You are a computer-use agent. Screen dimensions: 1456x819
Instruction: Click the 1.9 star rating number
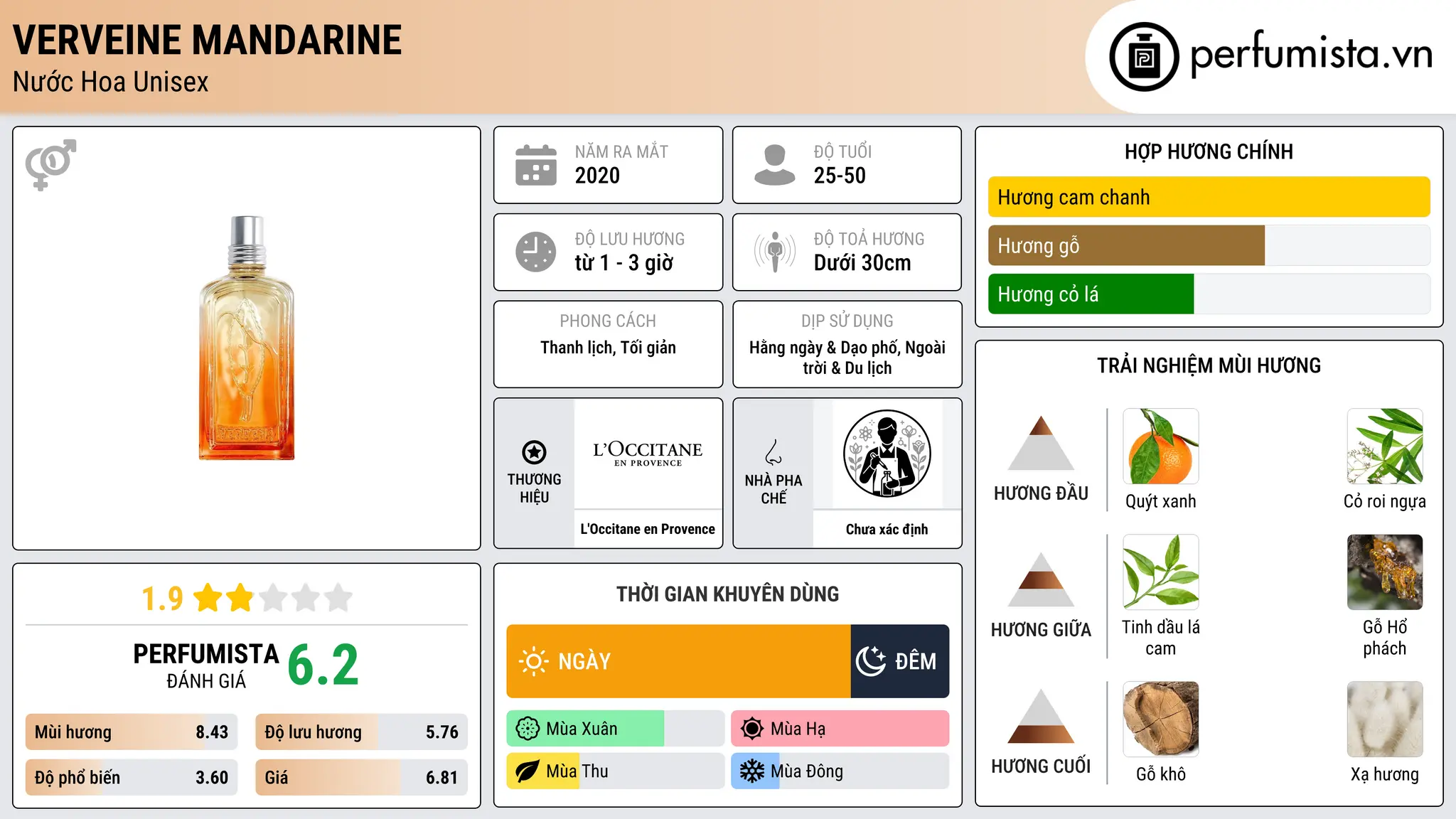pos(162,599)
